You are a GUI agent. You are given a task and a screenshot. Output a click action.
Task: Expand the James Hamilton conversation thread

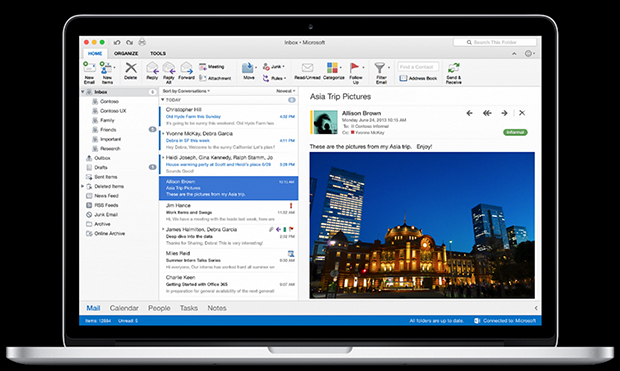coord(163,229)
